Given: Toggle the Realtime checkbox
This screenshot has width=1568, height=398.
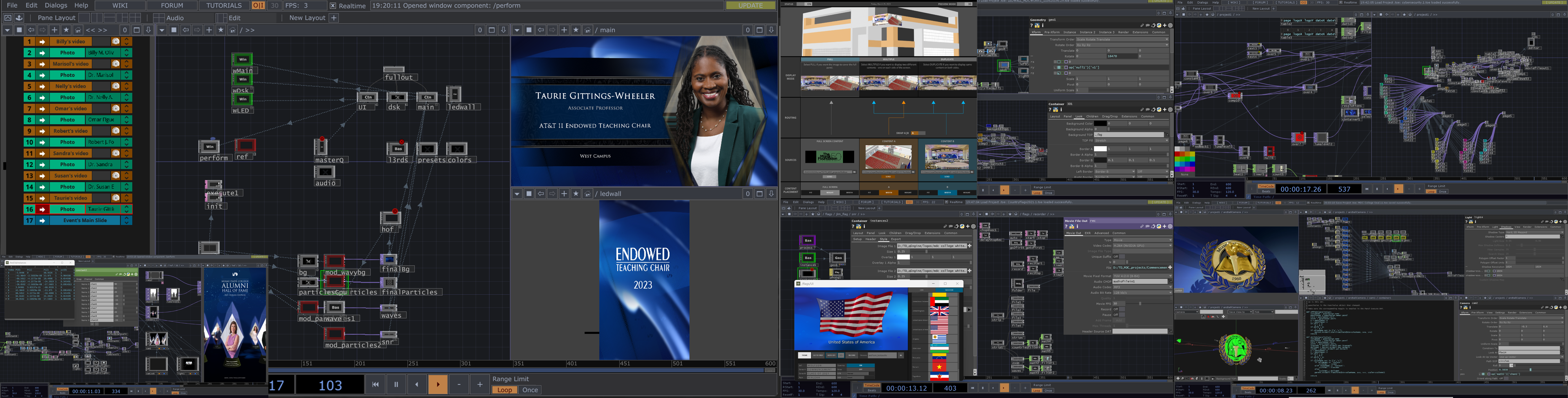Looking at the screenshot, I should point(333,5).
